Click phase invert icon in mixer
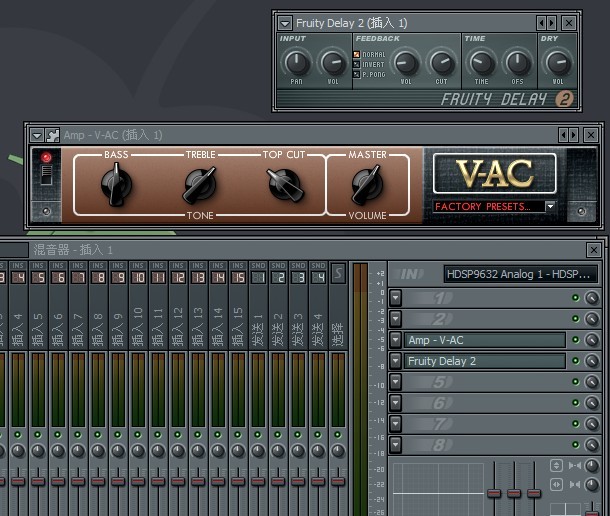610x516 pixels. tap(556, 465)
